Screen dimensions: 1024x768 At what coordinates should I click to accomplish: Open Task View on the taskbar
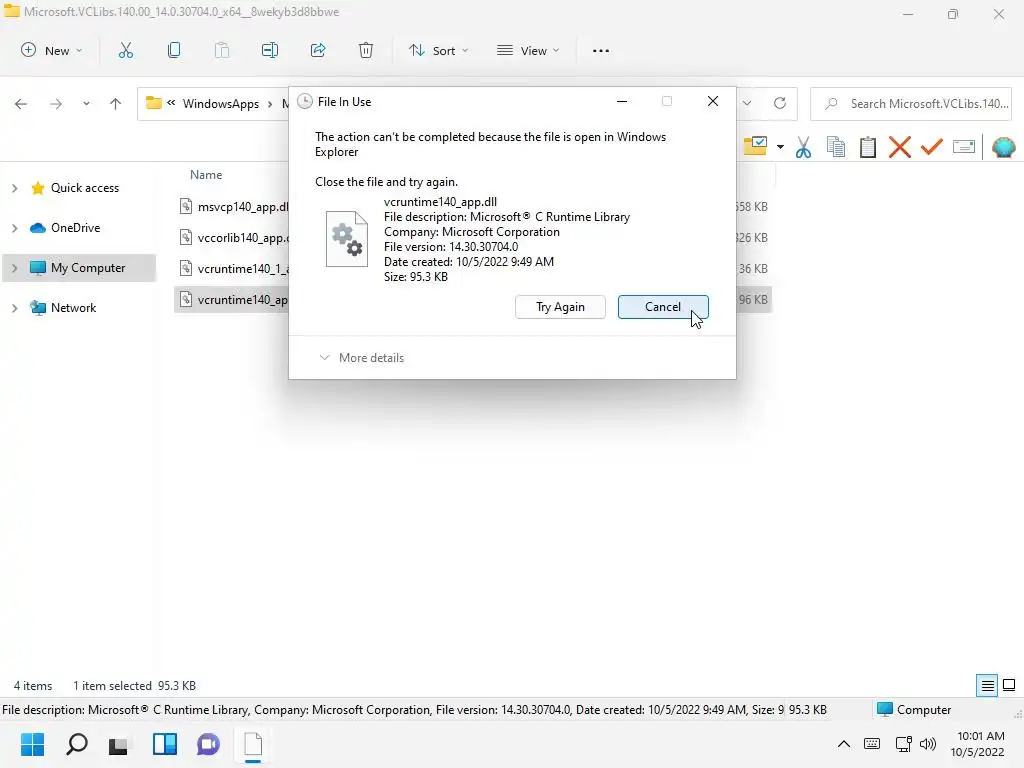(119, 744)
